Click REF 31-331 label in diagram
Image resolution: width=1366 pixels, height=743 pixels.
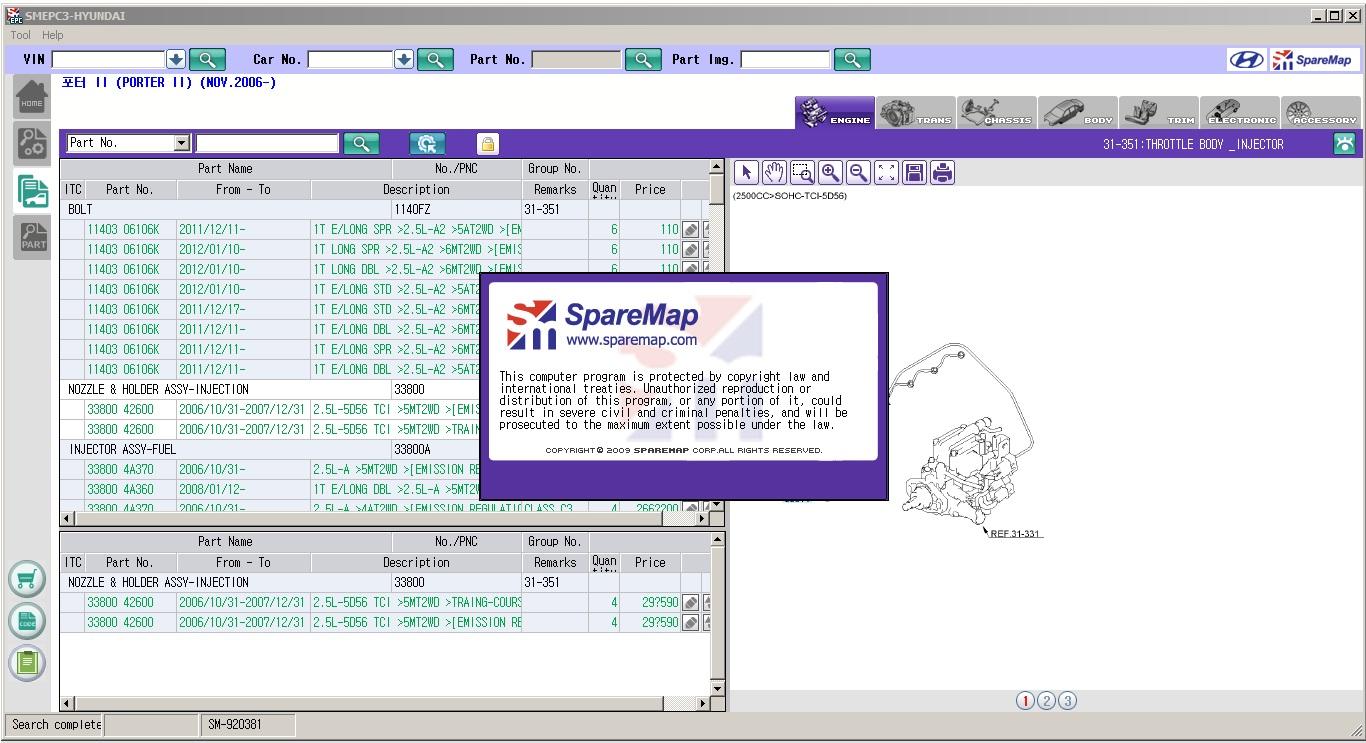coord(1016,533)
